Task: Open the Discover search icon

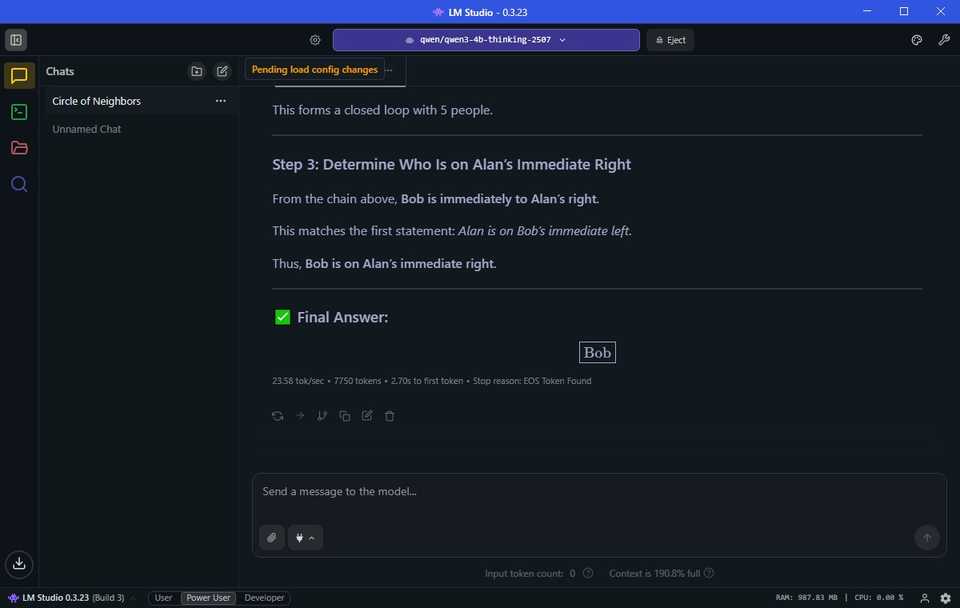Action: 19,184
